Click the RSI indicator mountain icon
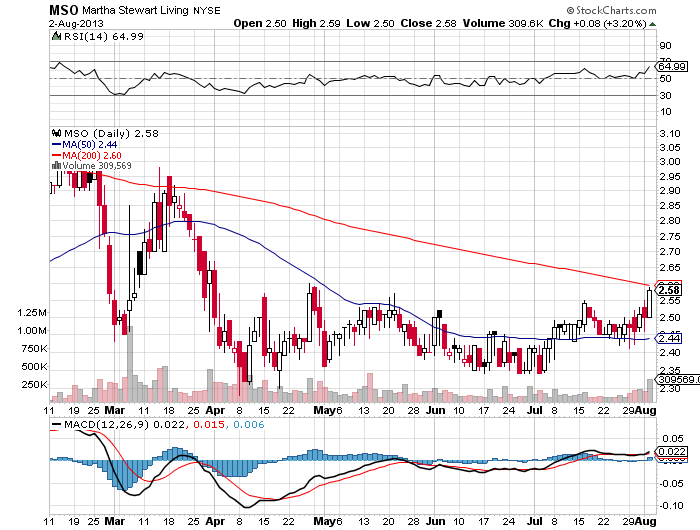Screen dimensions: 700x530 56,37
